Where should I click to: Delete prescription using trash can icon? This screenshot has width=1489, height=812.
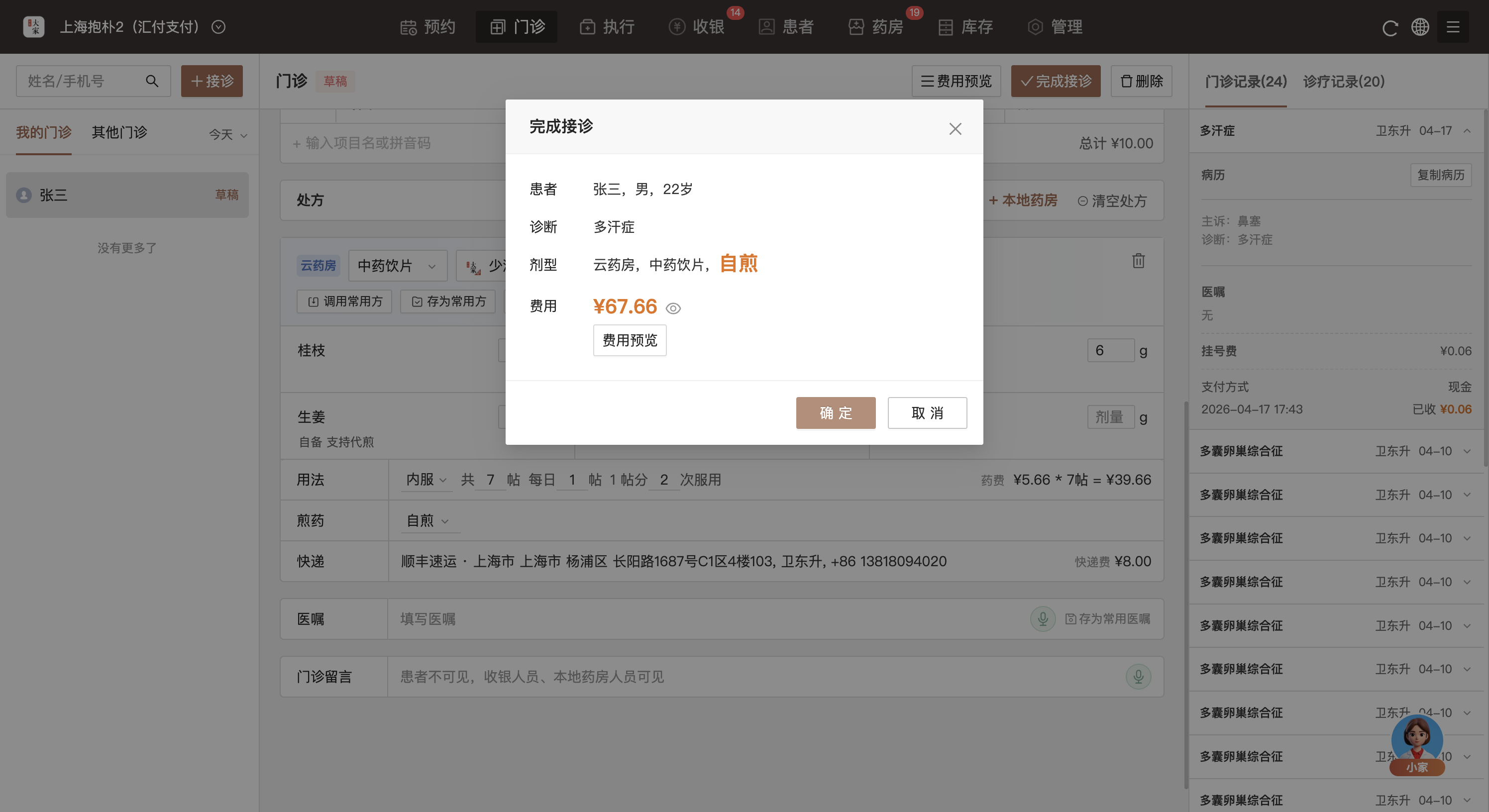coord(1138,261)
